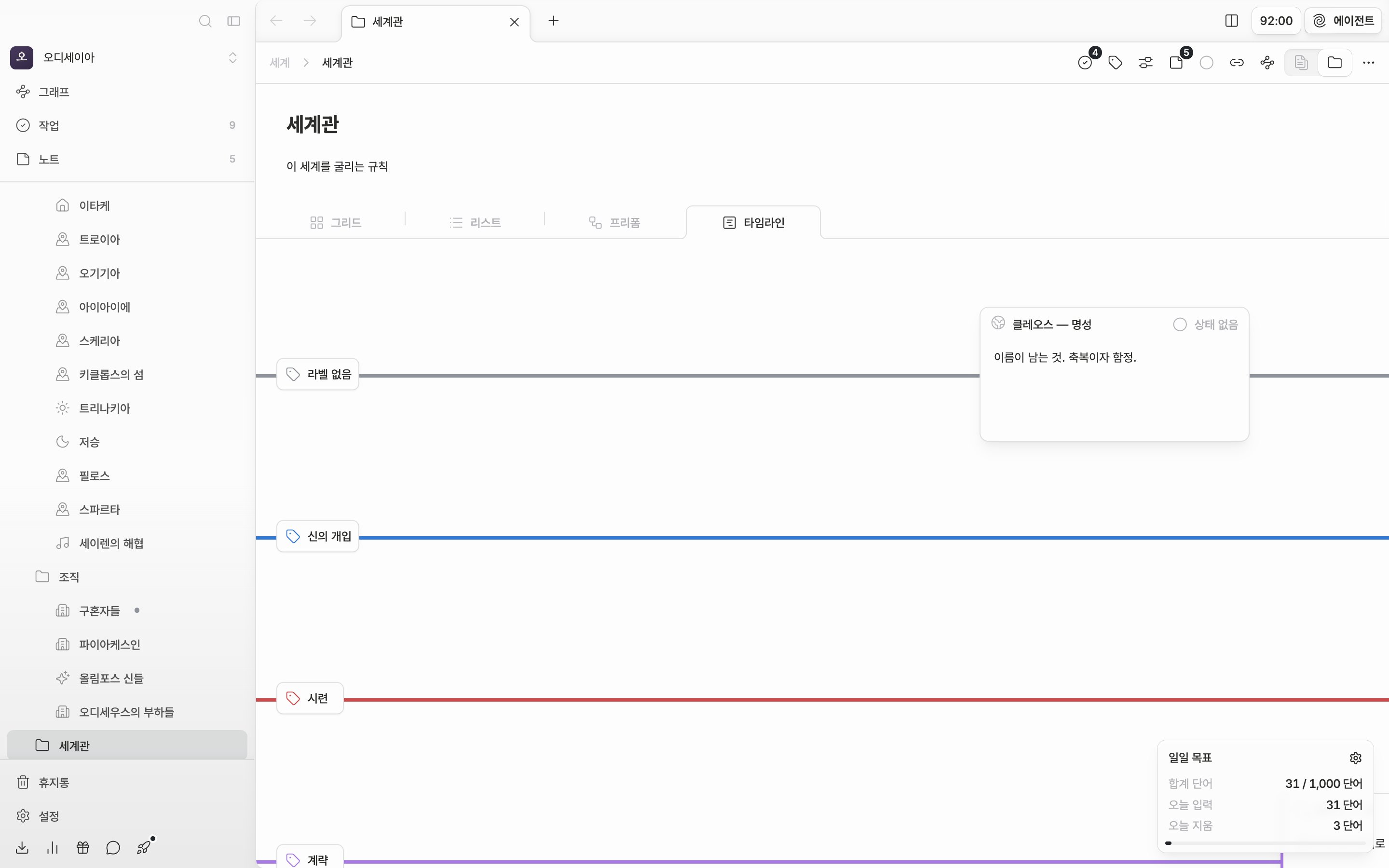The image size is (1389, 868).
Task: Open the search icon in sidebar
Action: (x=205, y=21)
